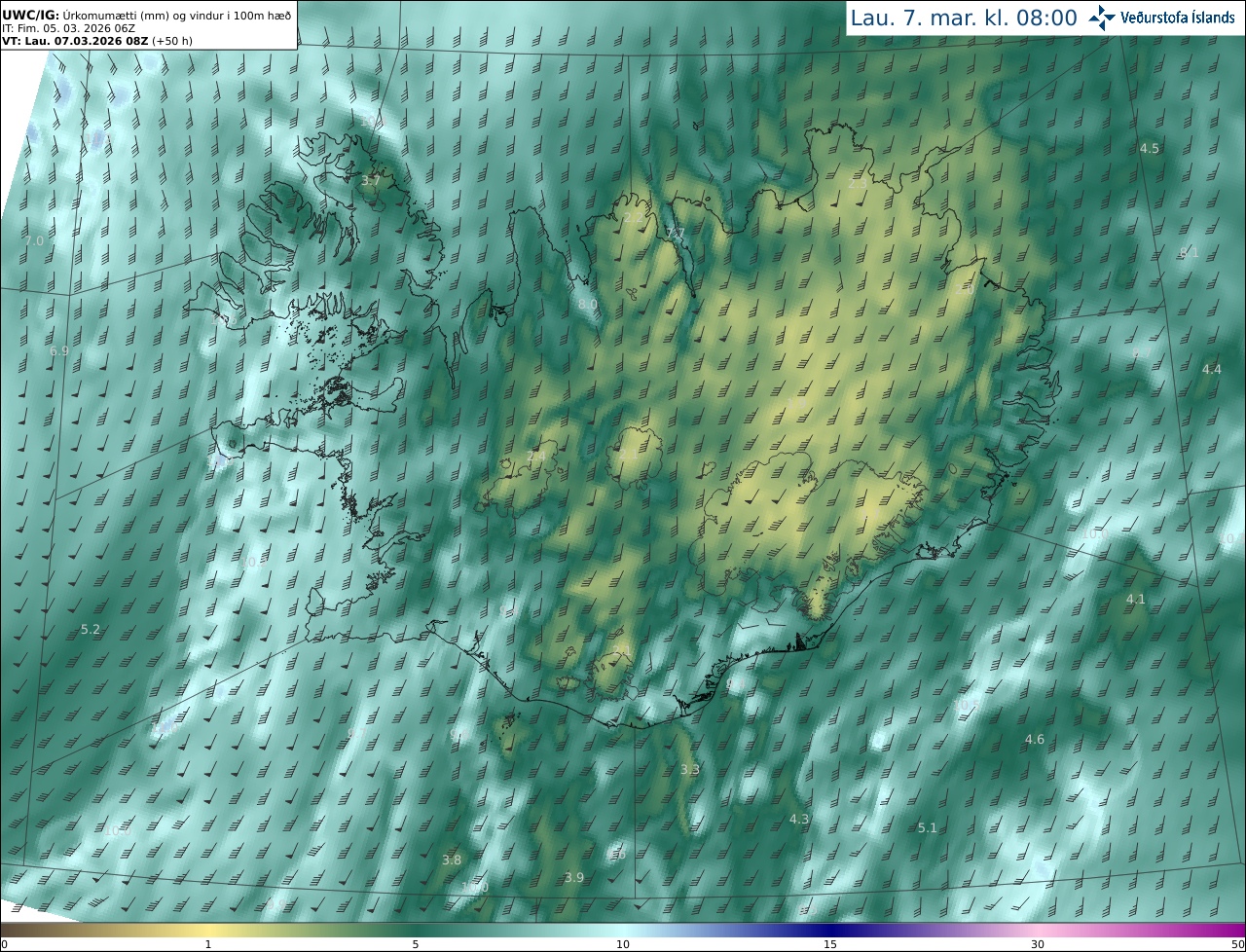Viewport: 1246px width, 952px height.
Task: Click the Veðurstofa Íslands logo icon
Action: (x=1102, y=18)
